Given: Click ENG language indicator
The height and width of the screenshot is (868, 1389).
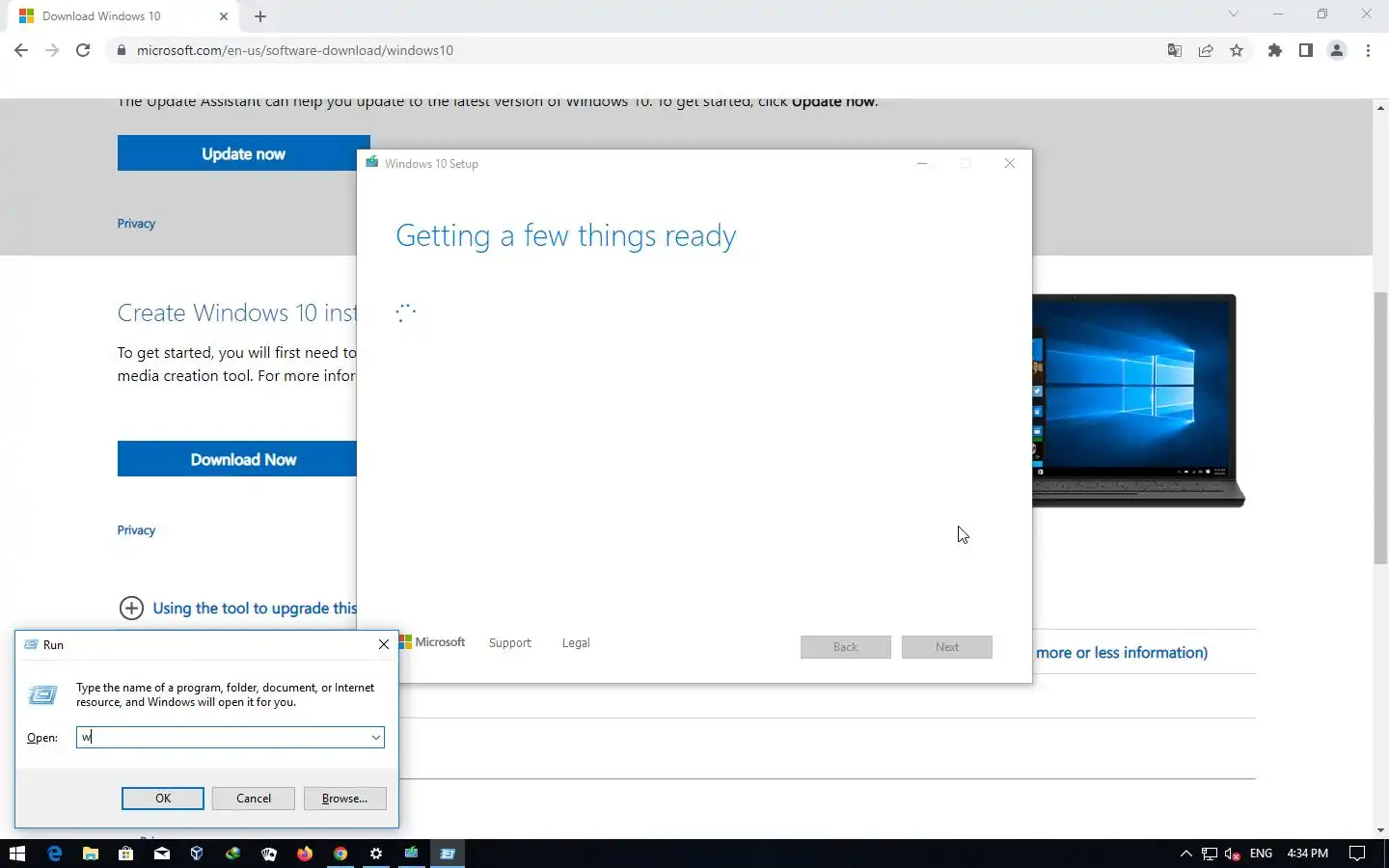Looking at the screenshot, I should 1261,854.
